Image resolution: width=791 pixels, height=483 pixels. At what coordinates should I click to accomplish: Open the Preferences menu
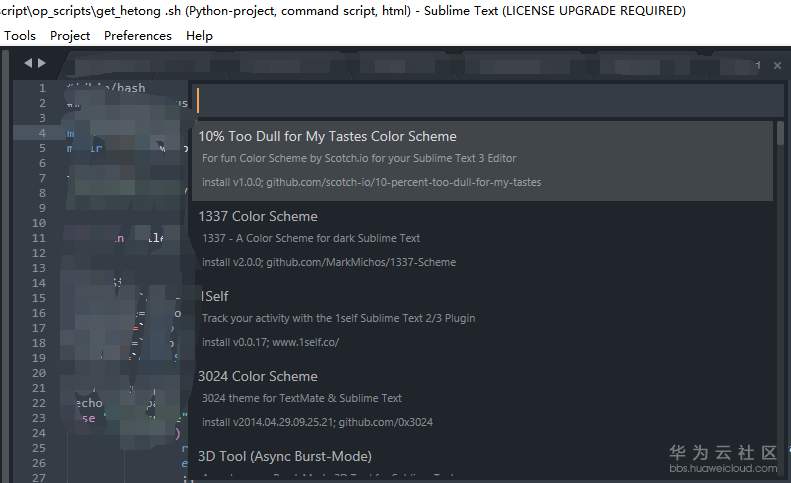tap(138, 35)
